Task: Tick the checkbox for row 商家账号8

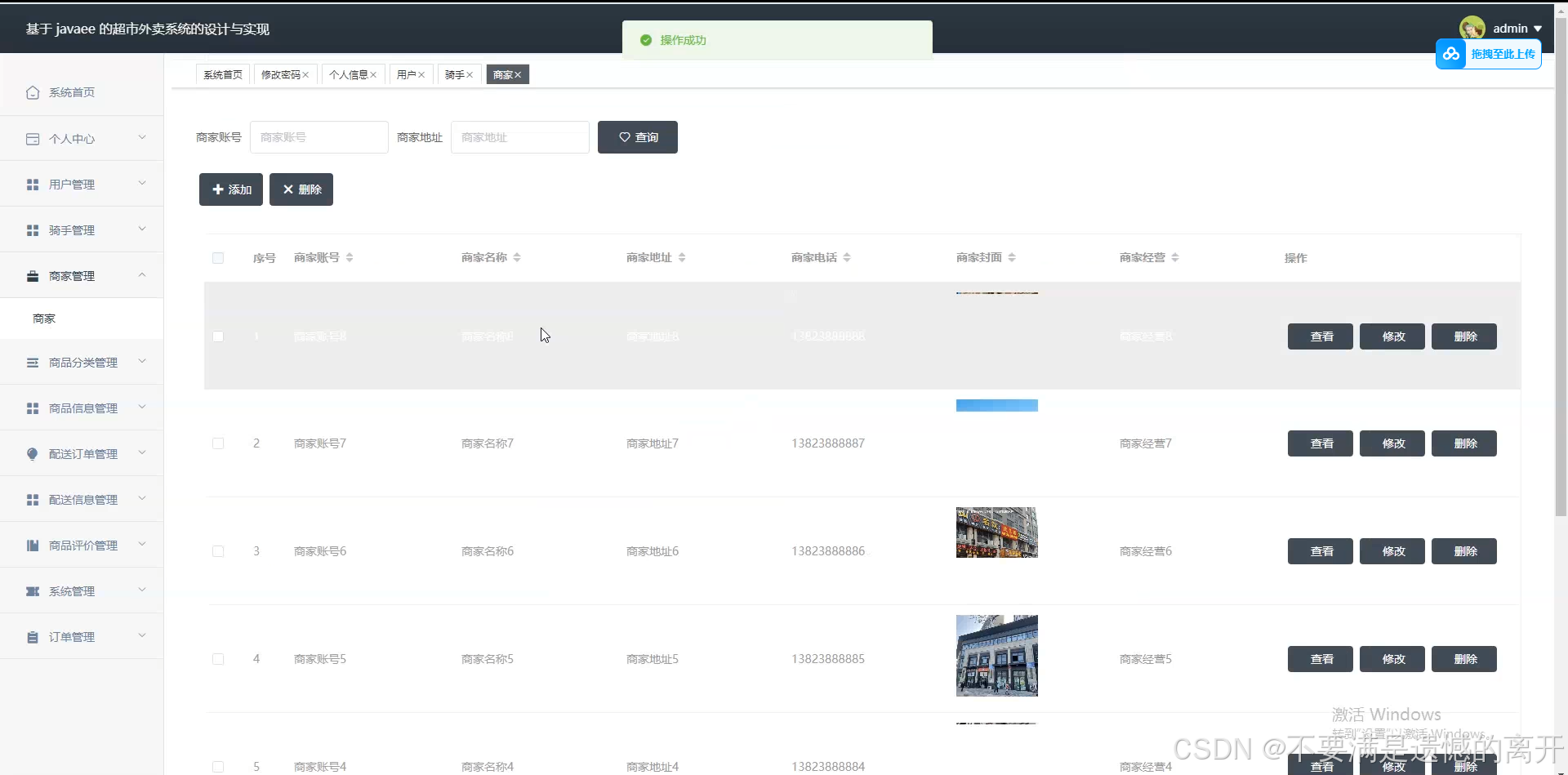Action: pyautogui.click(x=218, y=336)
